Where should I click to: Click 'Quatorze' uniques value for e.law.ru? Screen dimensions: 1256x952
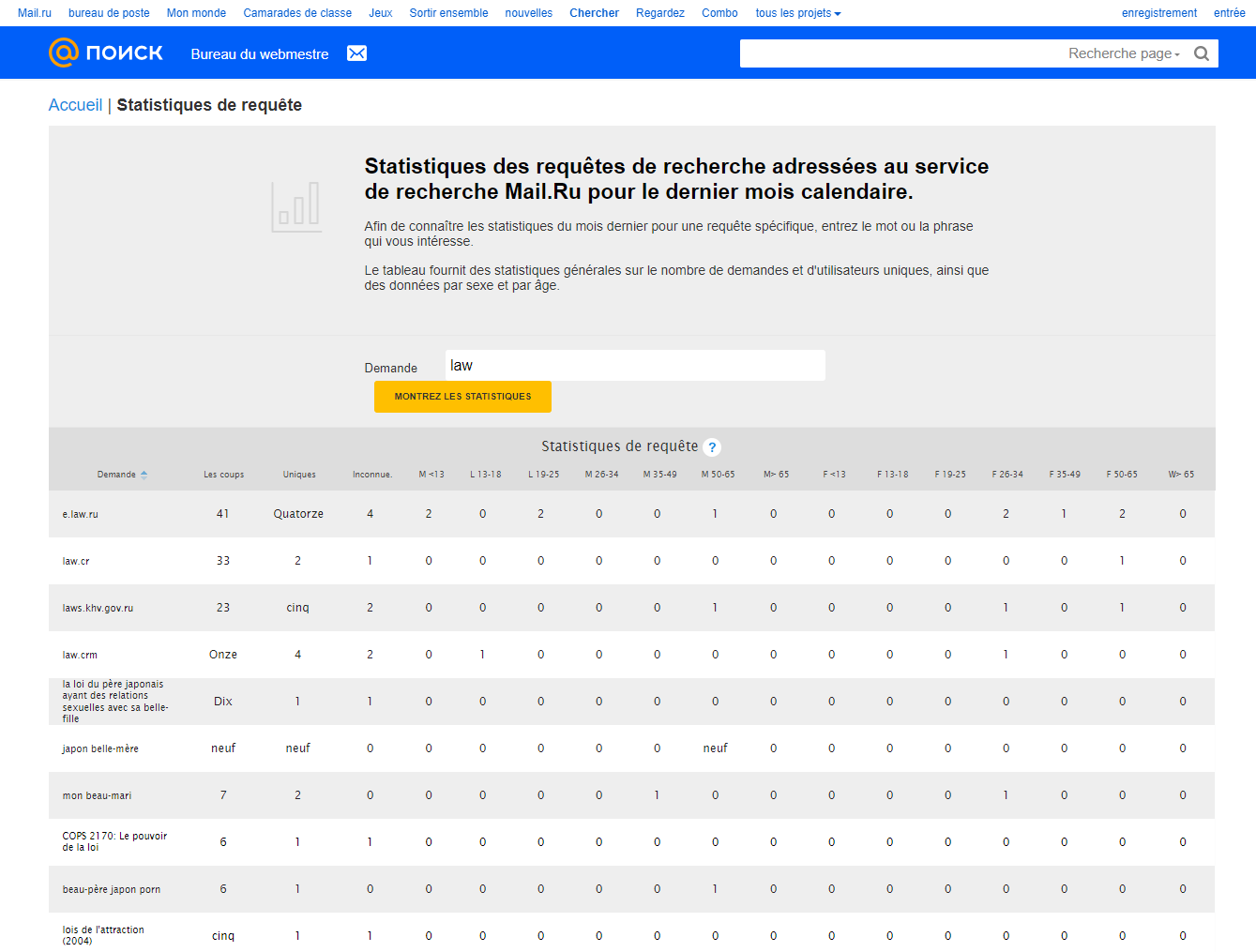(x=298, y=514)
